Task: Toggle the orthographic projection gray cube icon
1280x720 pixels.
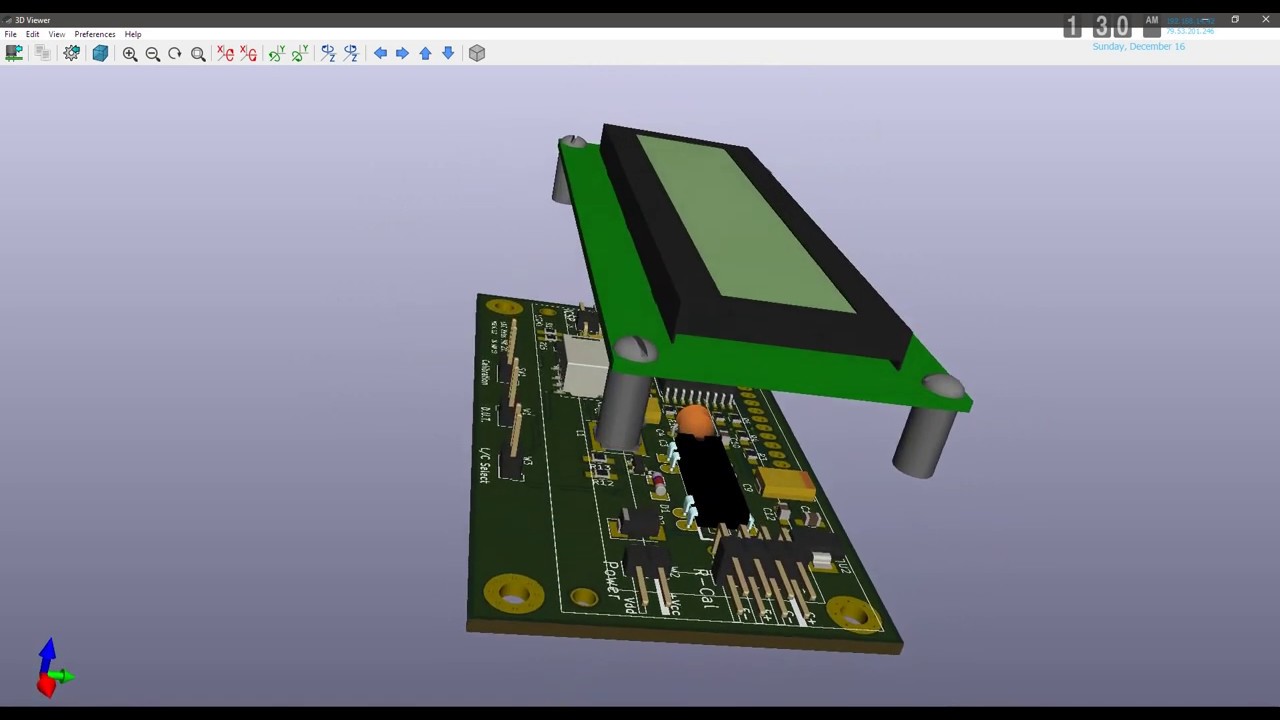Action: pyautogui.click(x=477, y=53)
